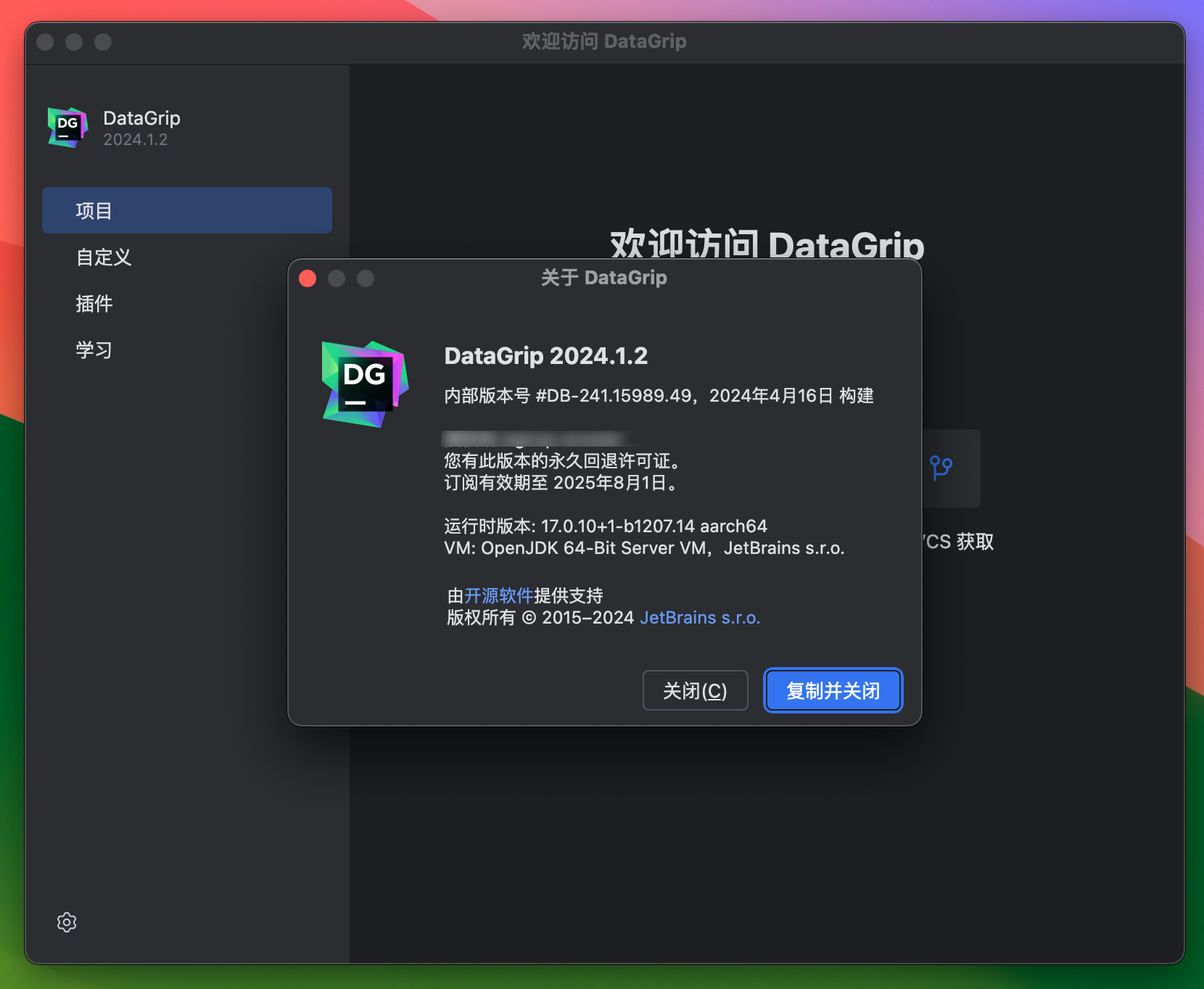
Task: Select the 项目 tab in the sidebar
Action: pos(187,210)
